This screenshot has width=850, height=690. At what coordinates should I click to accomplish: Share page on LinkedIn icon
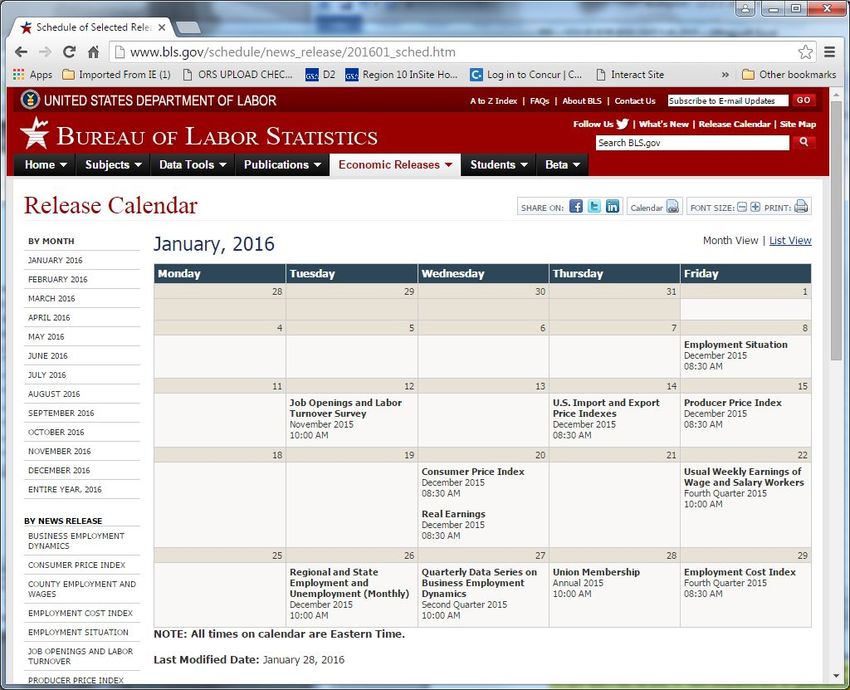pyautogui.click(x=613, y=207)
